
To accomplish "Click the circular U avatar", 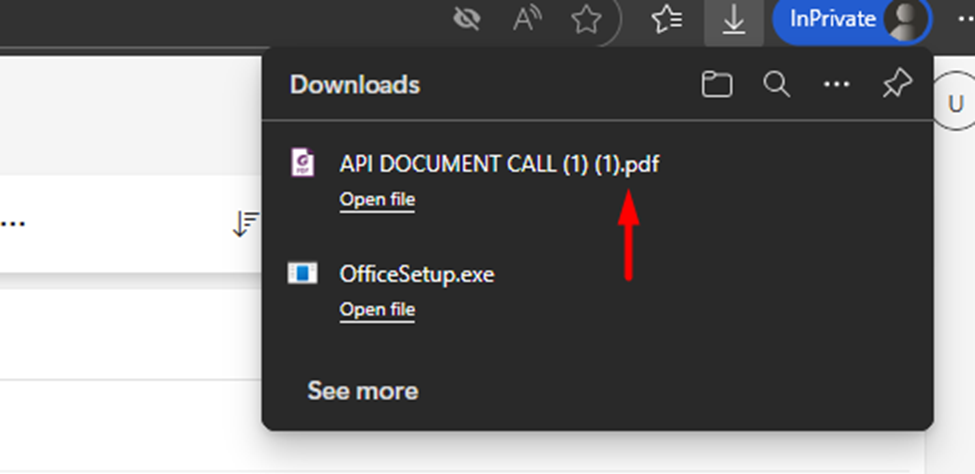I will tap(955, 104).
